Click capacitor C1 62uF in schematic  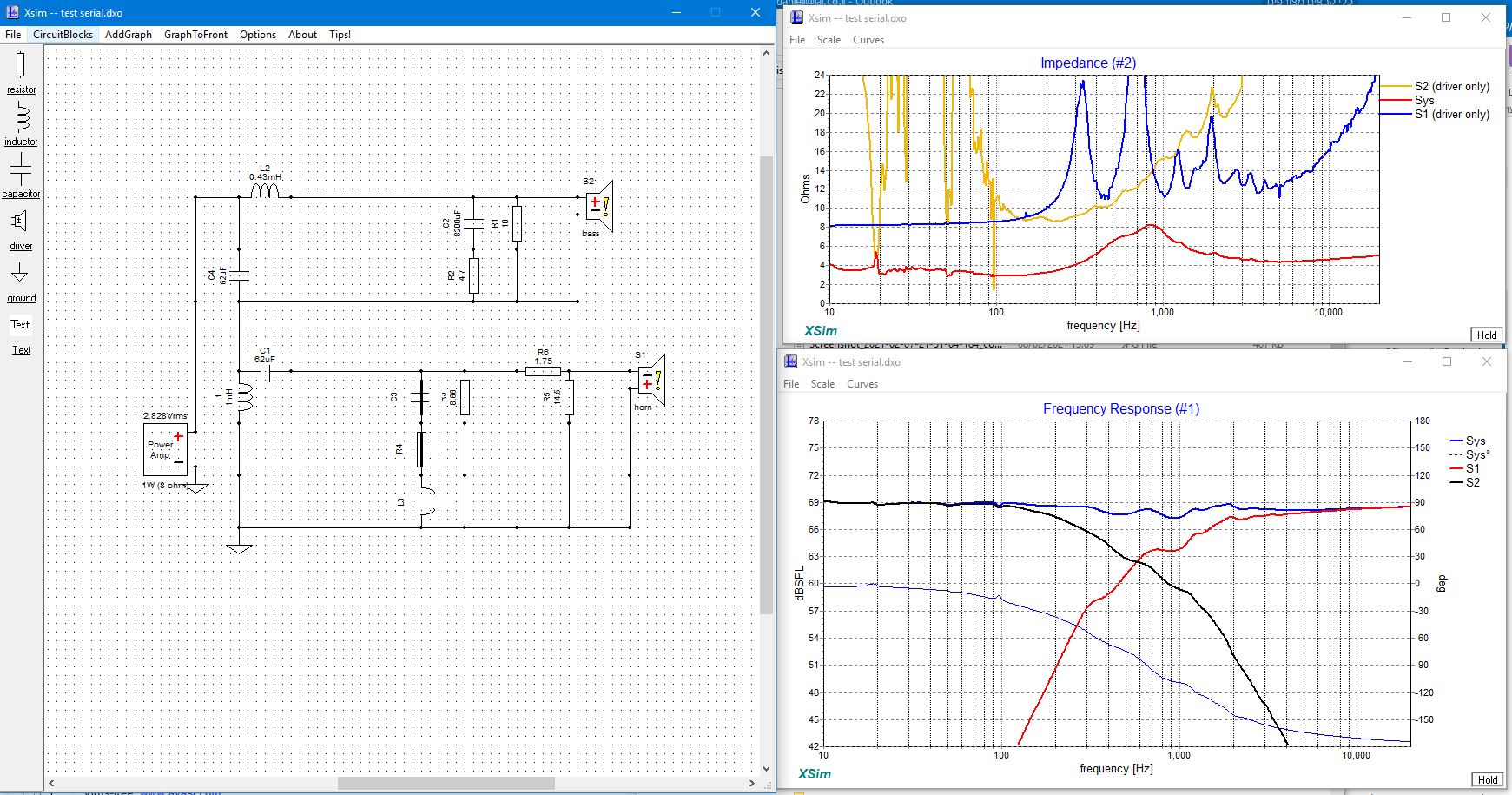point(265,372)
